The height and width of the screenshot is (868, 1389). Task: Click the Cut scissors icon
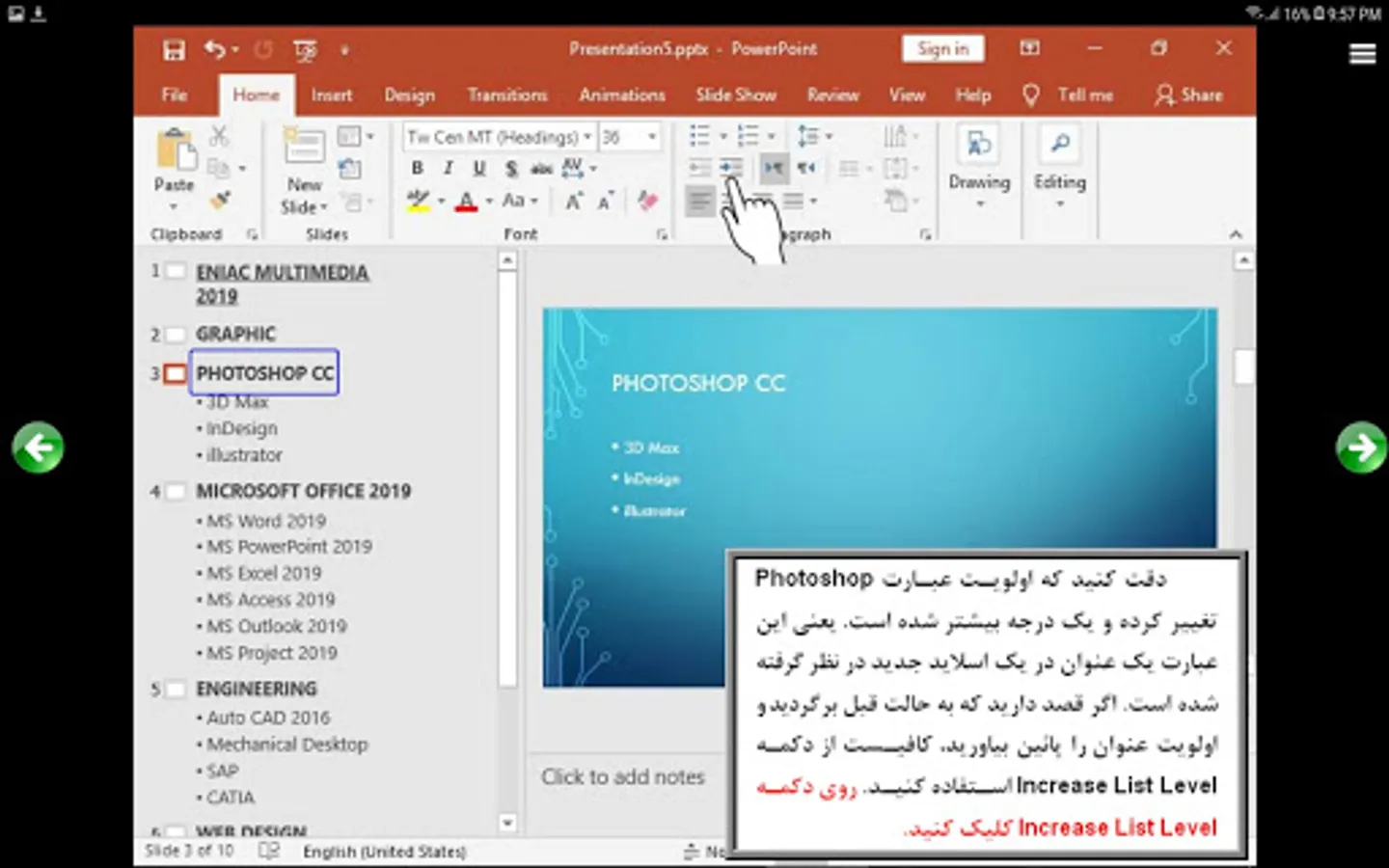(x=220, y=137)
